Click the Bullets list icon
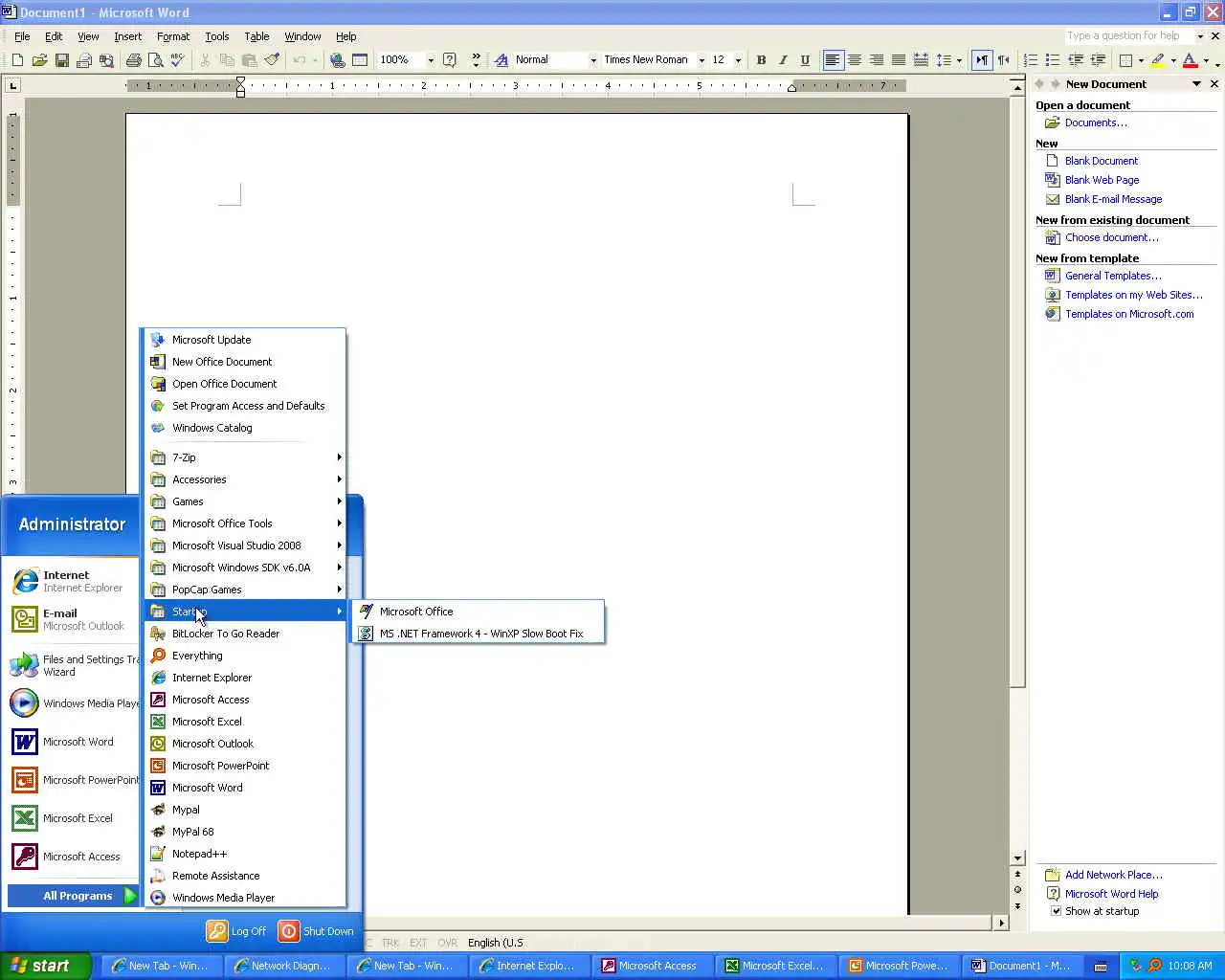1225x980 pixels. point(1053,59)
